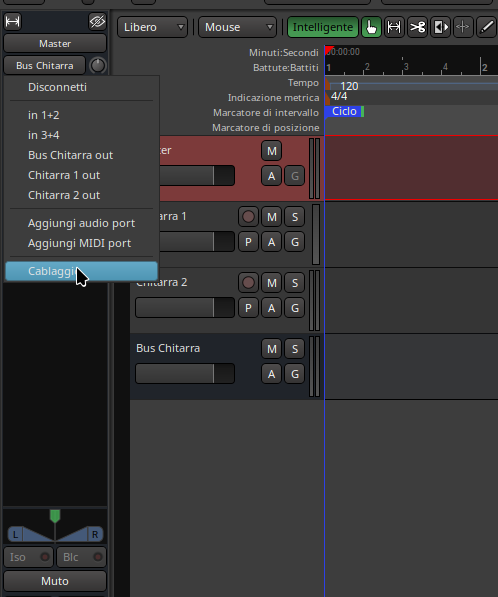
Task: Hide mixer strip with crossed-eye icon
Action: coord(97,21)
